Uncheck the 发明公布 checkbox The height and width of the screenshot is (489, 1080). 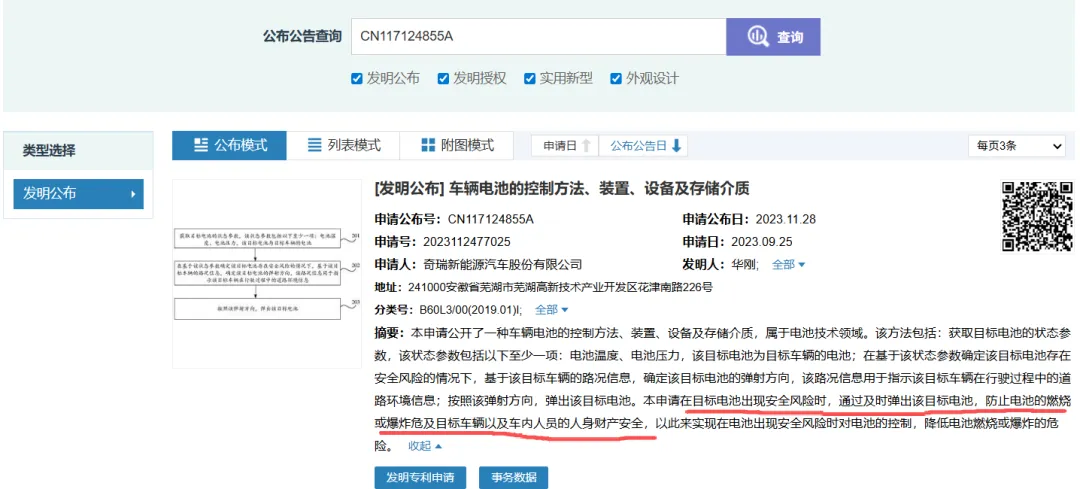(x=357, y=78)
